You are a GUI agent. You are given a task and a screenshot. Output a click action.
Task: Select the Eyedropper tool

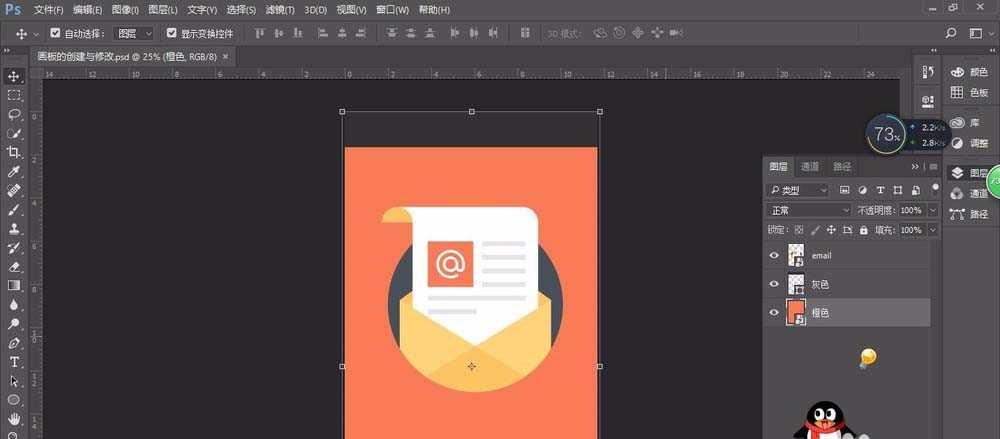(13, 171)
